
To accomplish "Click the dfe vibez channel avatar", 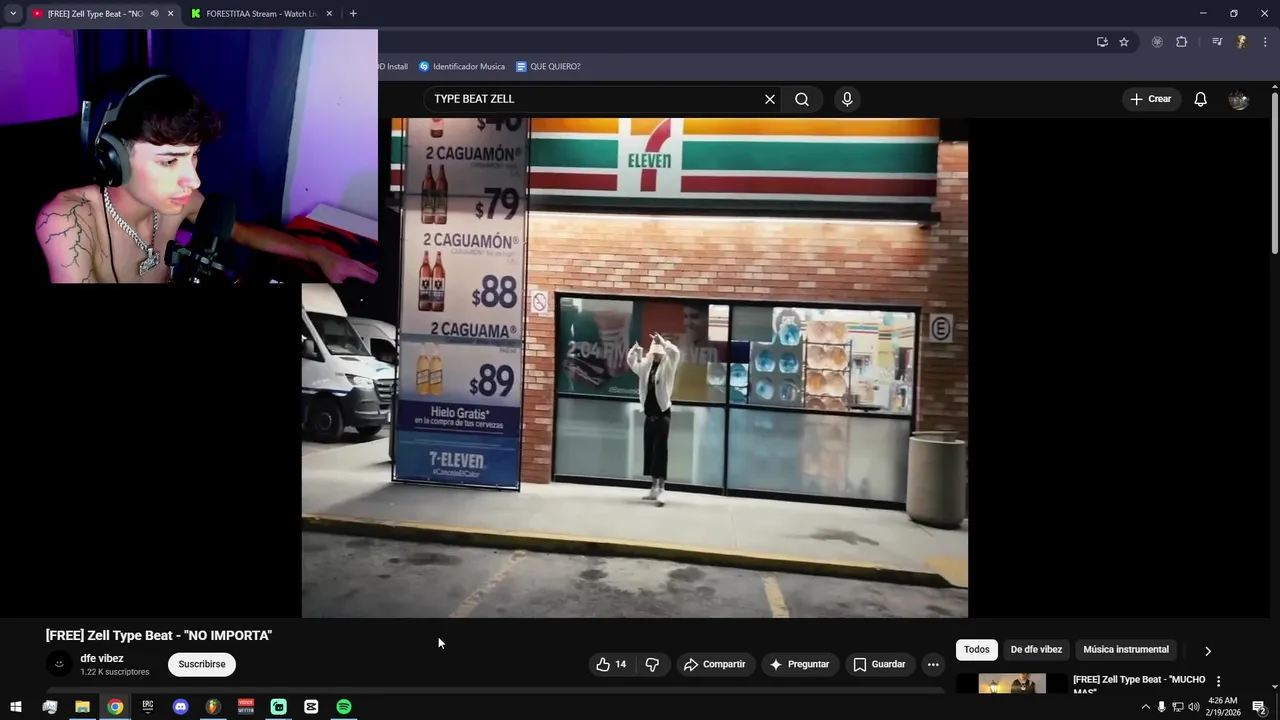I will (x=59, y=664).
